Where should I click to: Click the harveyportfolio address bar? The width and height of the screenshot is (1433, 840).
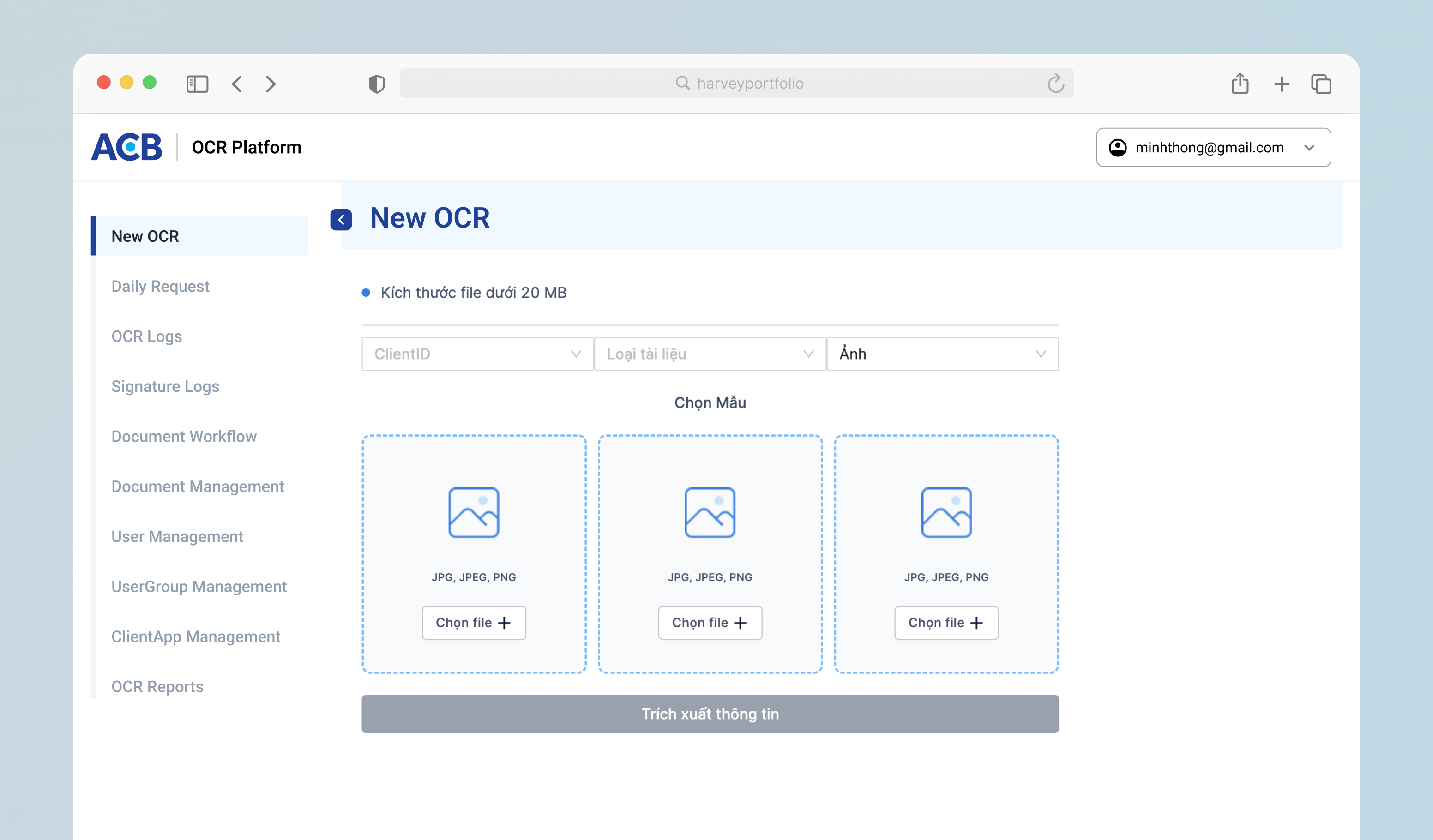(736, 84)
